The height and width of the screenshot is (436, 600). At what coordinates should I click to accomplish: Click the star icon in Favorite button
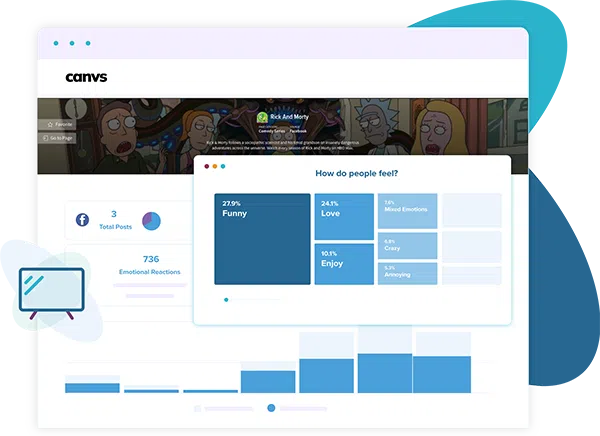point(50,124)
